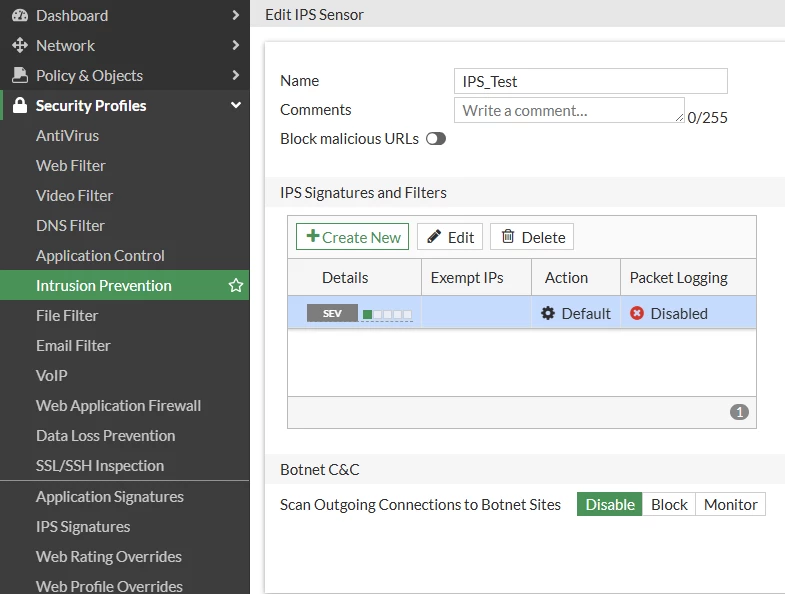Select Block for Botnet site scanning

(669, 504)
